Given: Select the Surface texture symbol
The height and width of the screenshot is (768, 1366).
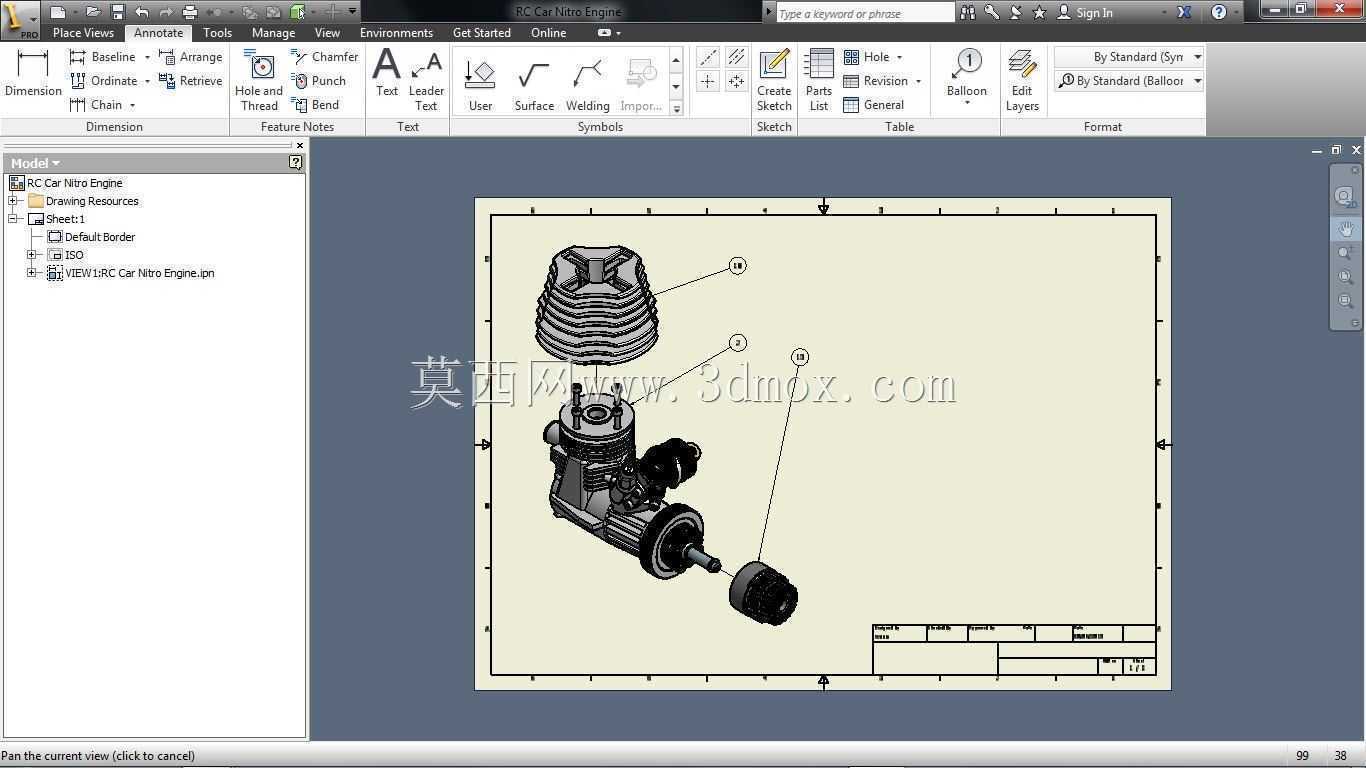Looking at the screenshot, I should coord(534,85).
